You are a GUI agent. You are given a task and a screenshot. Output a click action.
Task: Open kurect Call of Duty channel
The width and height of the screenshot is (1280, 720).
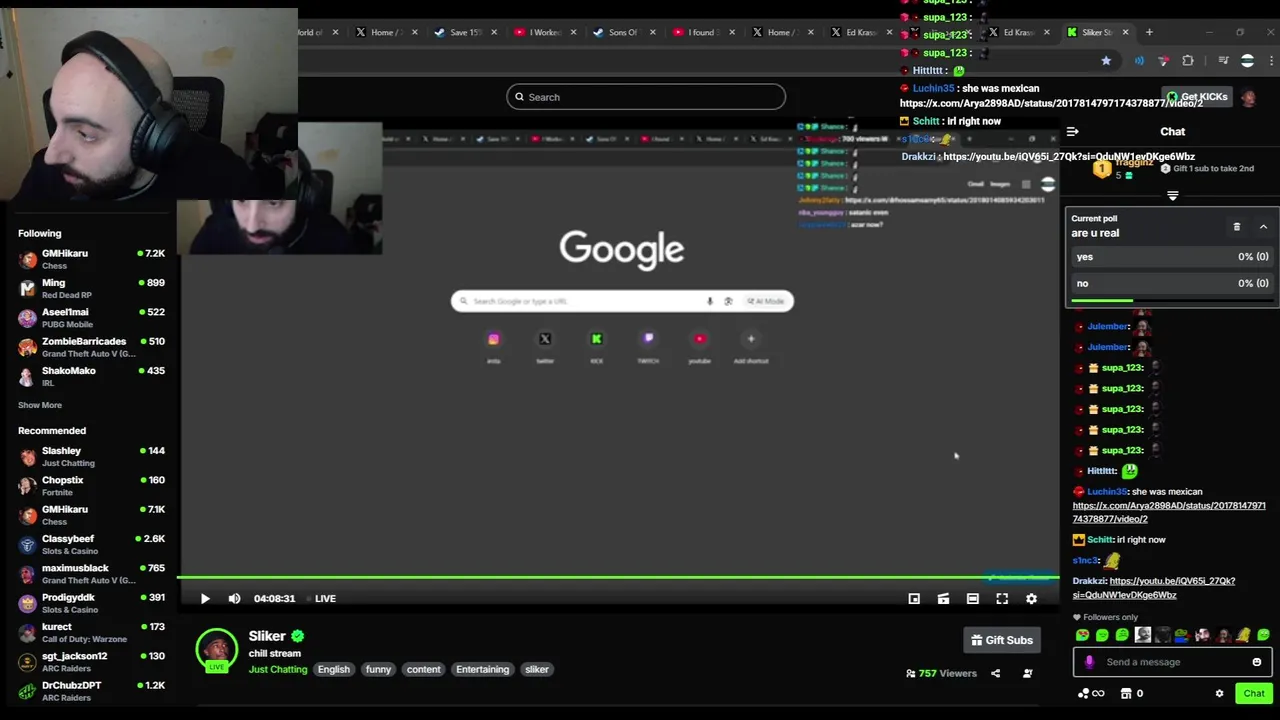click(x=92, y=632)
